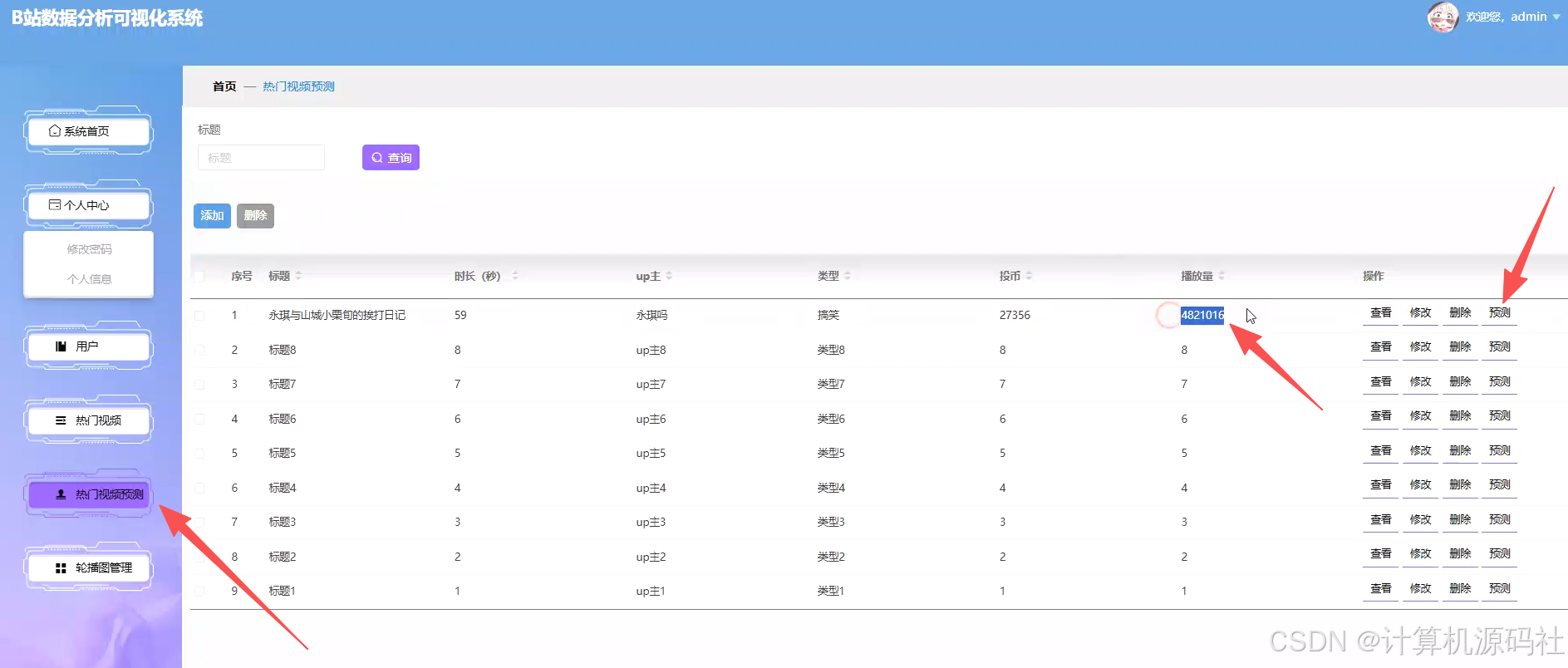Click the blue 添加 button
Screen dimensions: 1568x668
click(x=212, y=216)
